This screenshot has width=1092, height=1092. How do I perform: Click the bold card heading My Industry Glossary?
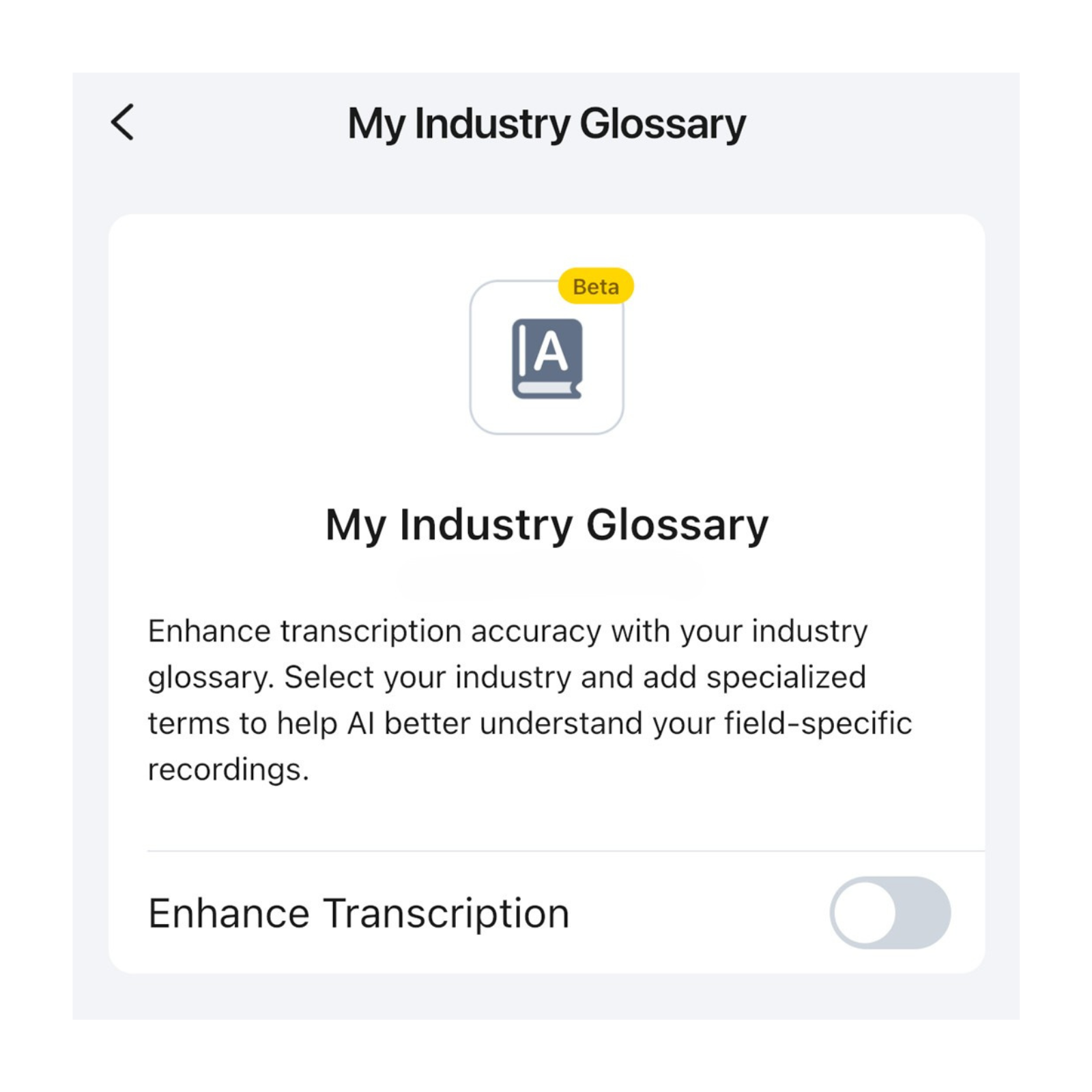tap(546, 525)
